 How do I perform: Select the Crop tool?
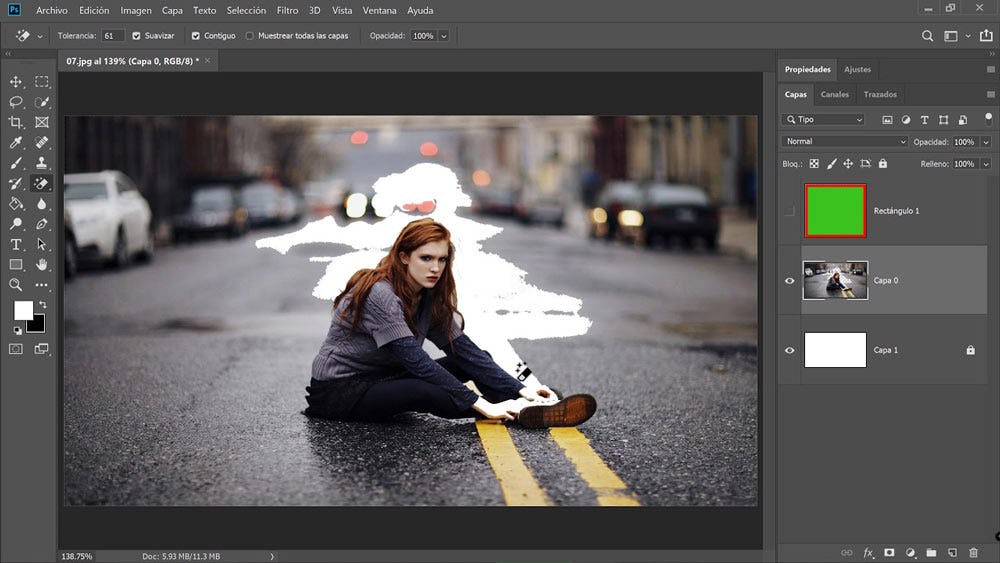(16, 122)
